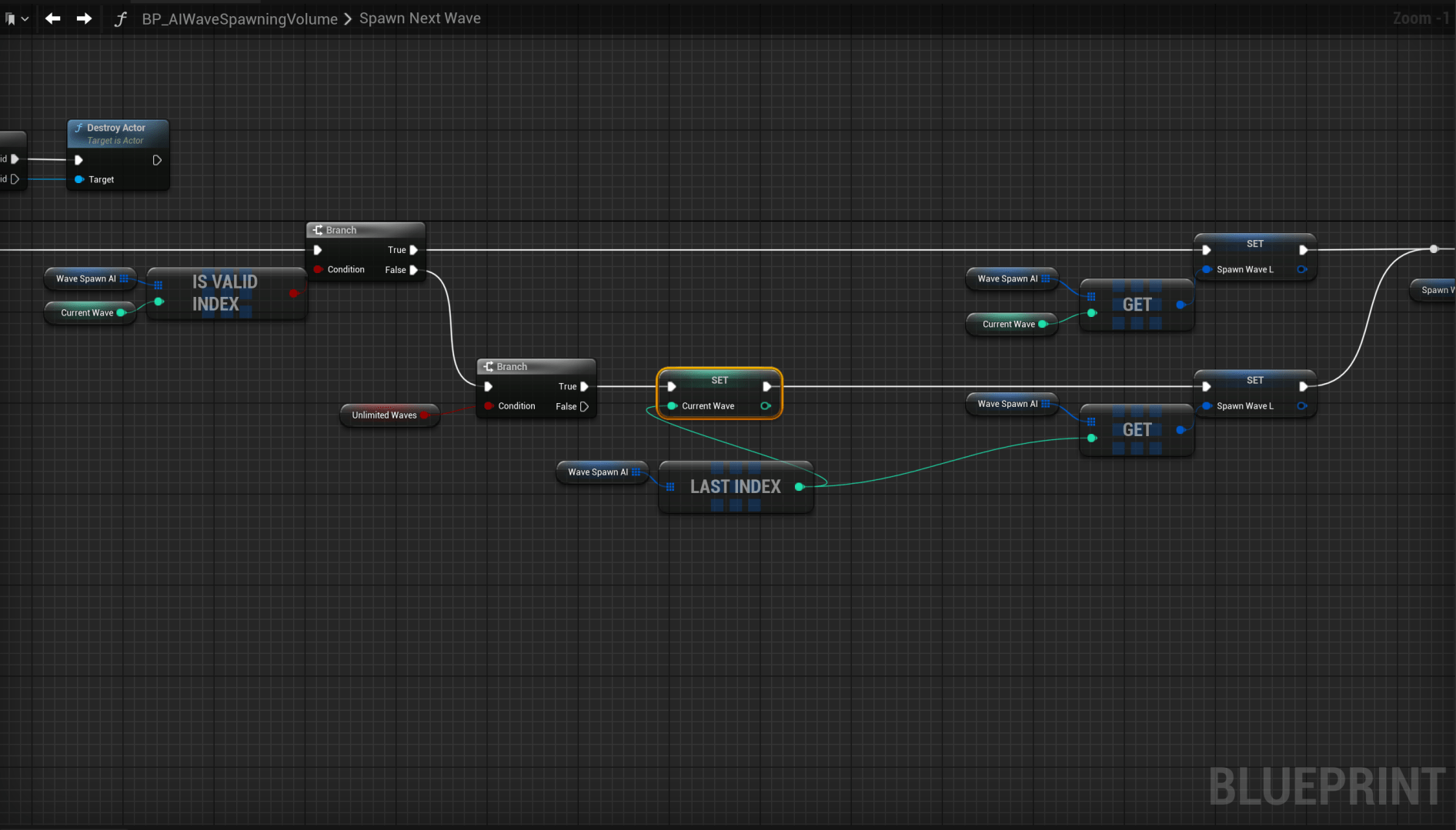This screenshot has height=830, width=1456.
Task: Select the Destroy Actor node header
Action: 116,128
